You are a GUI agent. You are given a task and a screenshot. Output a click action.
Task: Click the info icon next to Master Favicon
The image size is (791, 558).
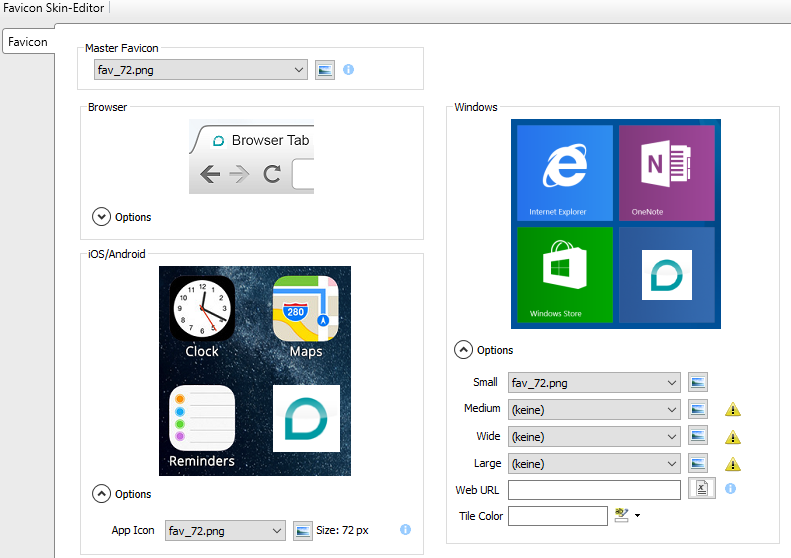point(349,70)
